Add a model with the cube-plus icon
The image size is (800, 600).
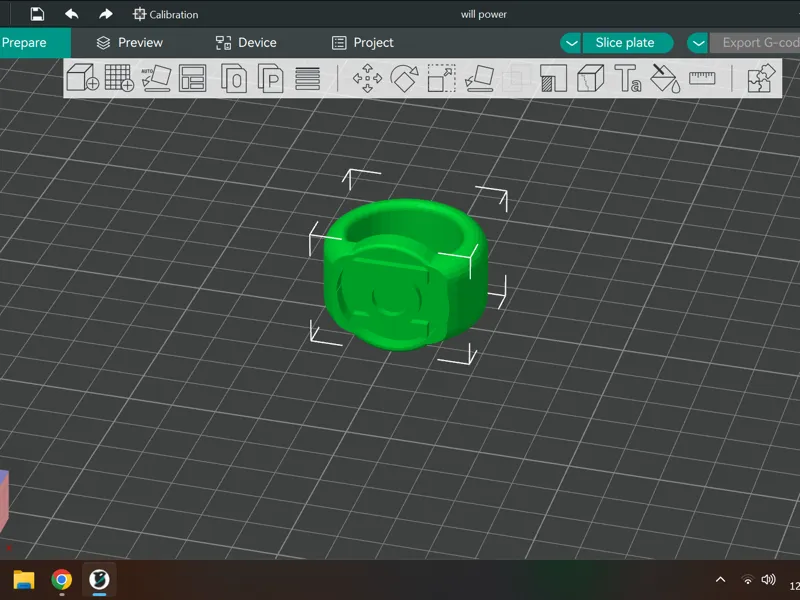pyautogui.click(x=82, y=78)
